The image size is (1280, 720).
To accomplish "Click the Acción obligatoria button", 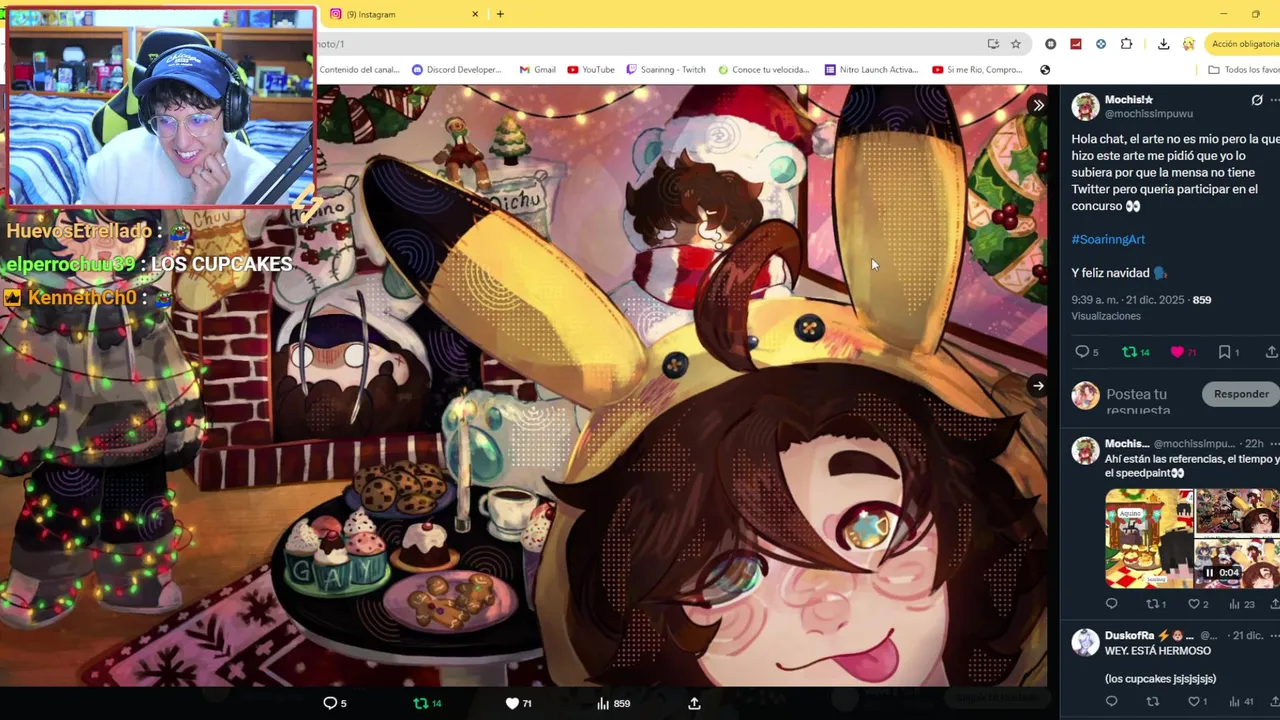I will pyautogui.click(x=1242, y=44).
